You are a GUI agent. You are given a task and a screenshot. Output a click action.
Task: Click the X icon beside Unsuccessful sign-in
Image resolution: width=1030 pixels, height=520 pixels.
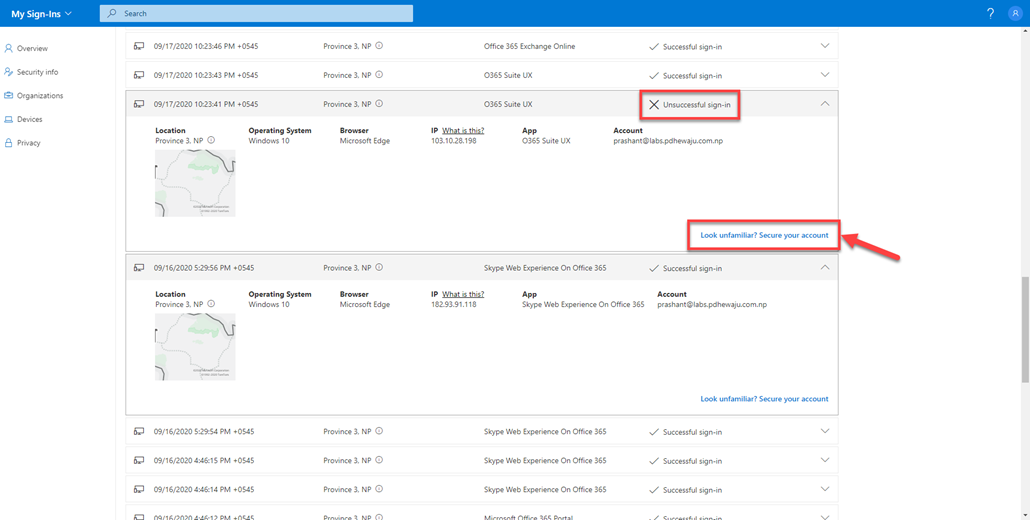pyautogui.click(x=654, y=104)
